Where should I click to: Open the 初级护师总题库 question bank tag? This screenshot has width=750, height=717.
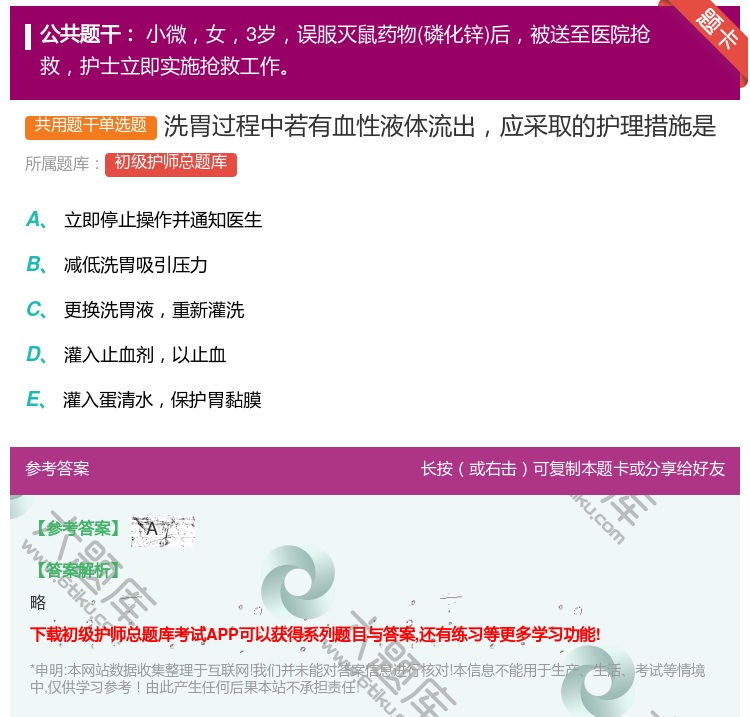(x=171, y=164)
